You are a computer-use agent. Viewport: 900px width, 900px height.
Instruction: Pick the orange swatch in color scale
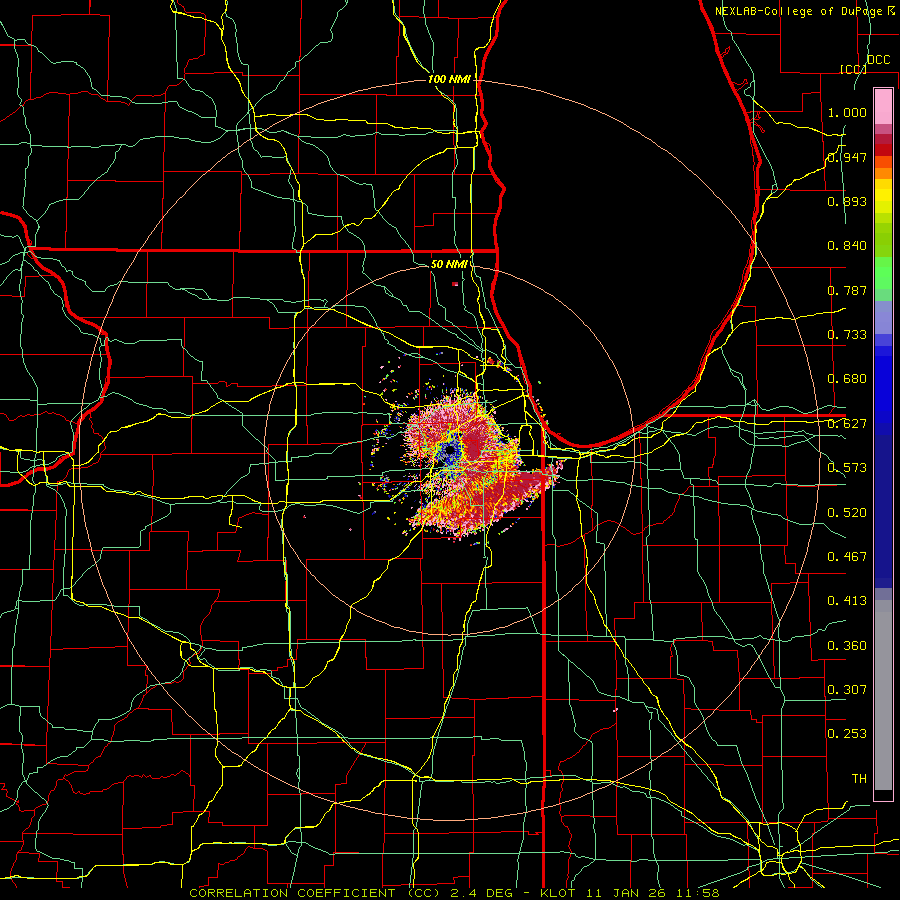click(883, 173)
